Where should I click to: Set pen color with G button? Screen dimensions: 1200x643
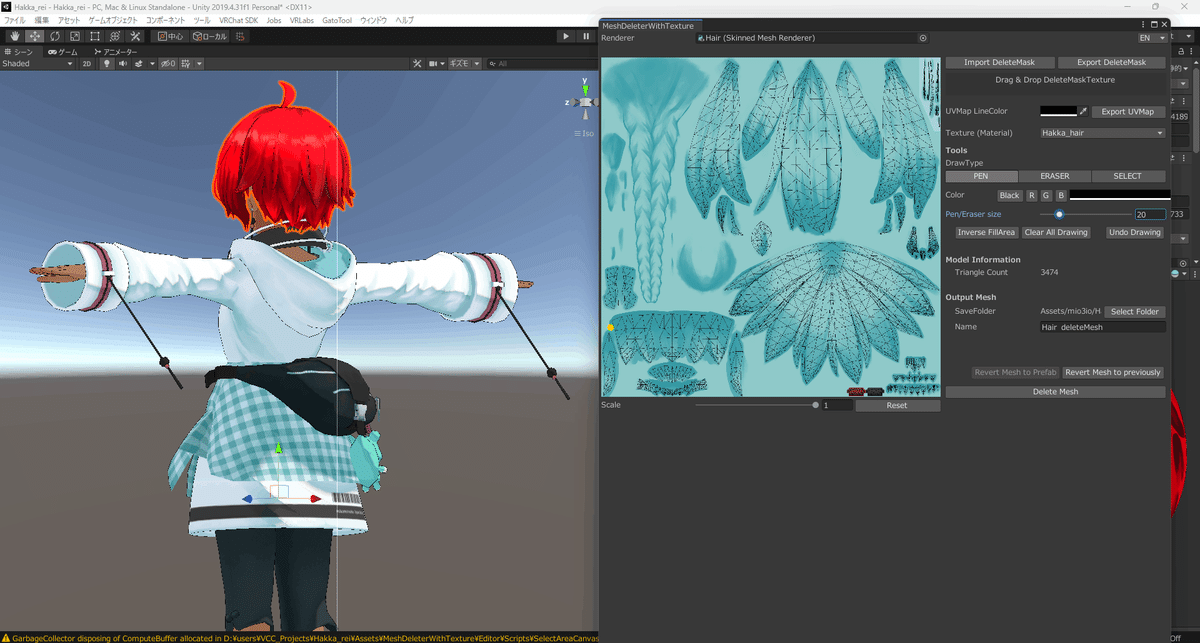click(x=1046, y=196)
